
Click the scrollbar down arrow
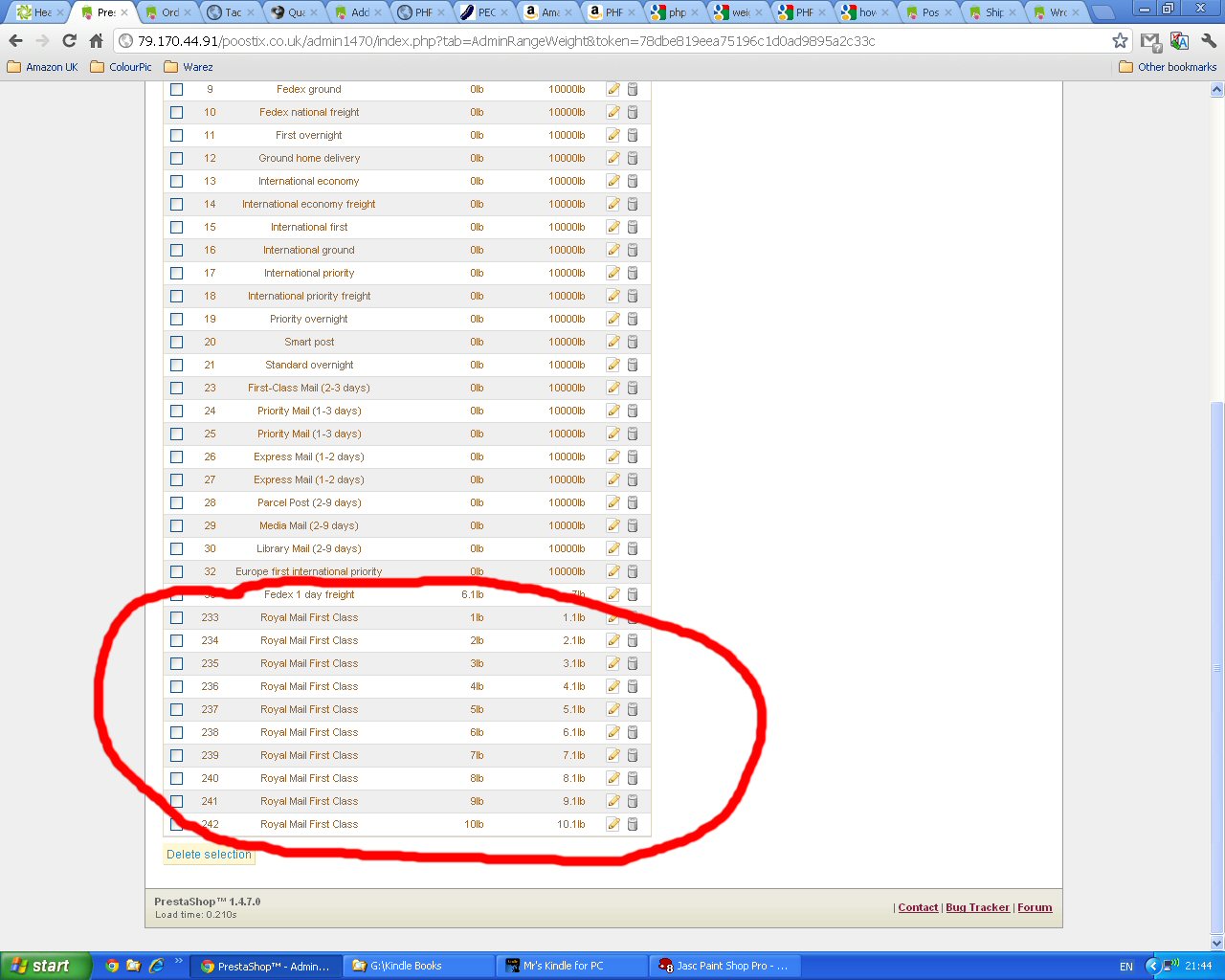1217,944
